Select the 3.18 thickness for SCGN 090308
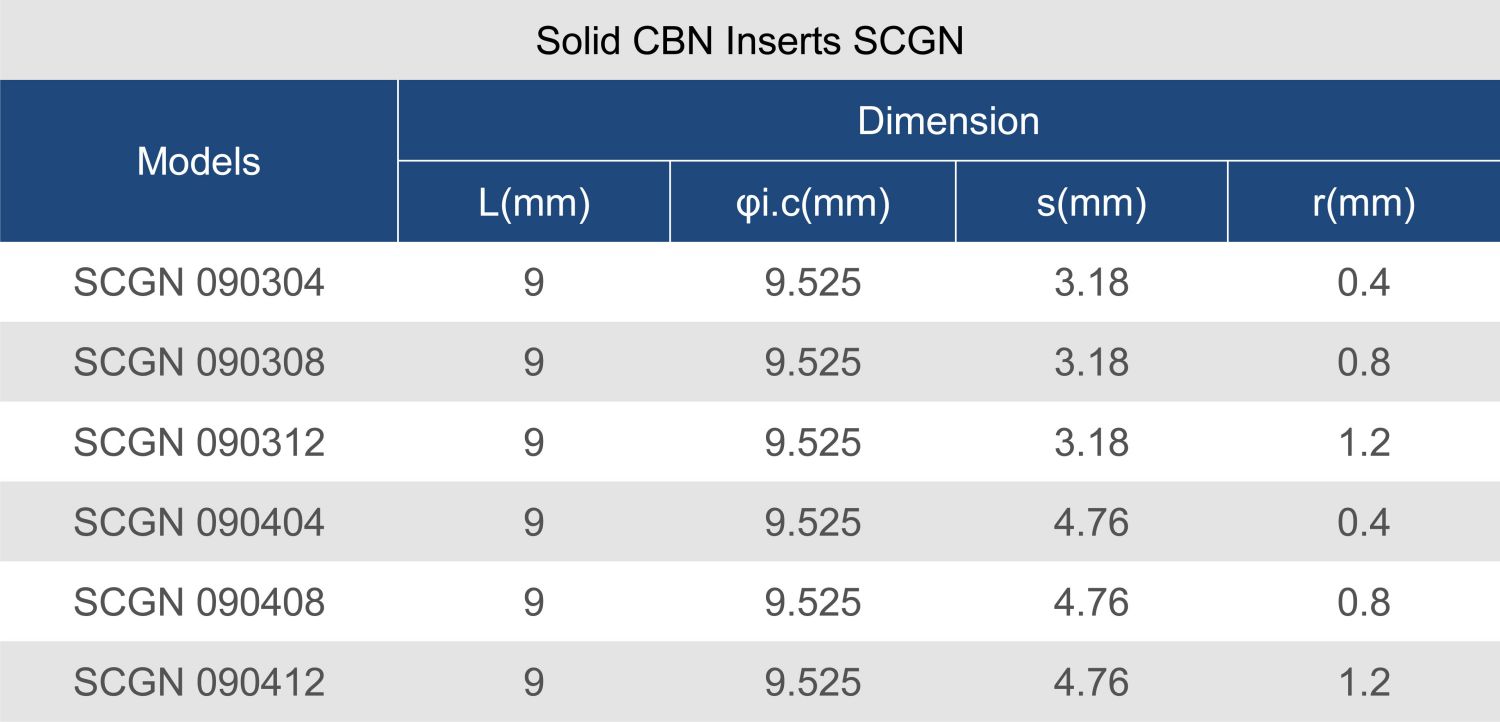Viewport: 1500px width, 722px height. click(x=1091, y=362)
